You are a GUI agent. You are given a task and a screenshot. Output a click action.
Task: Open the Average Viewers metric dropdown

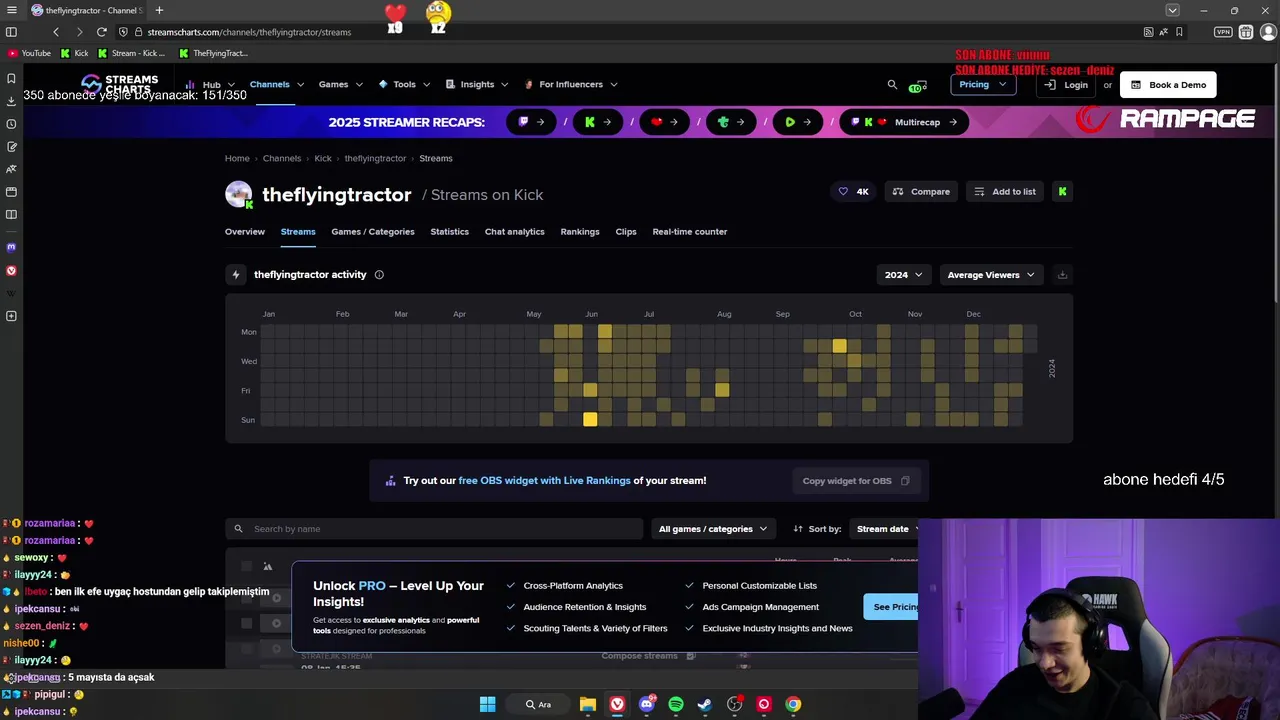pos(991,274)
